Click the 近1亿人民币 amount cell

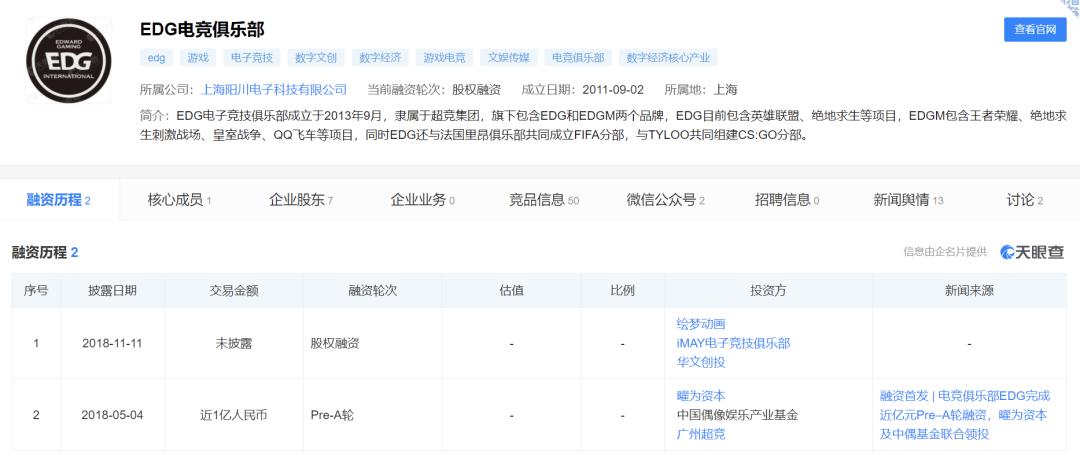point(233,415)
